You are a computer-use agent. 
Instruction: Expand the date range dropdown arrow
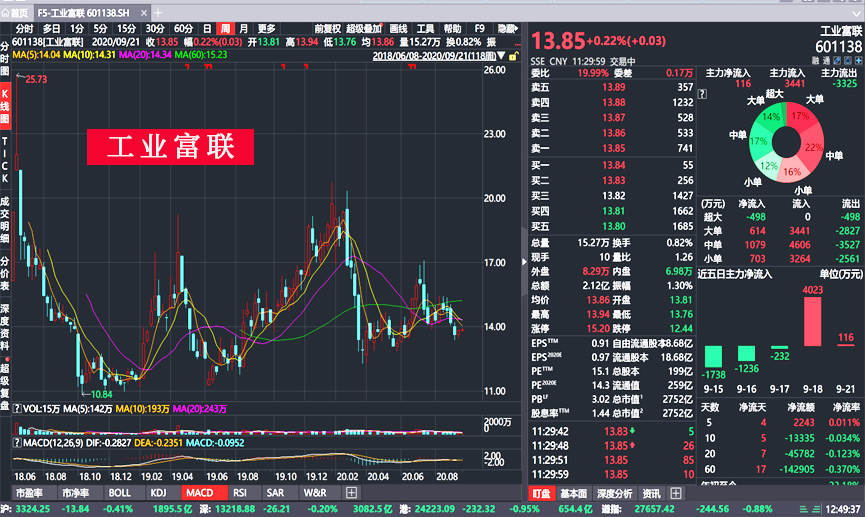(501, 56)
